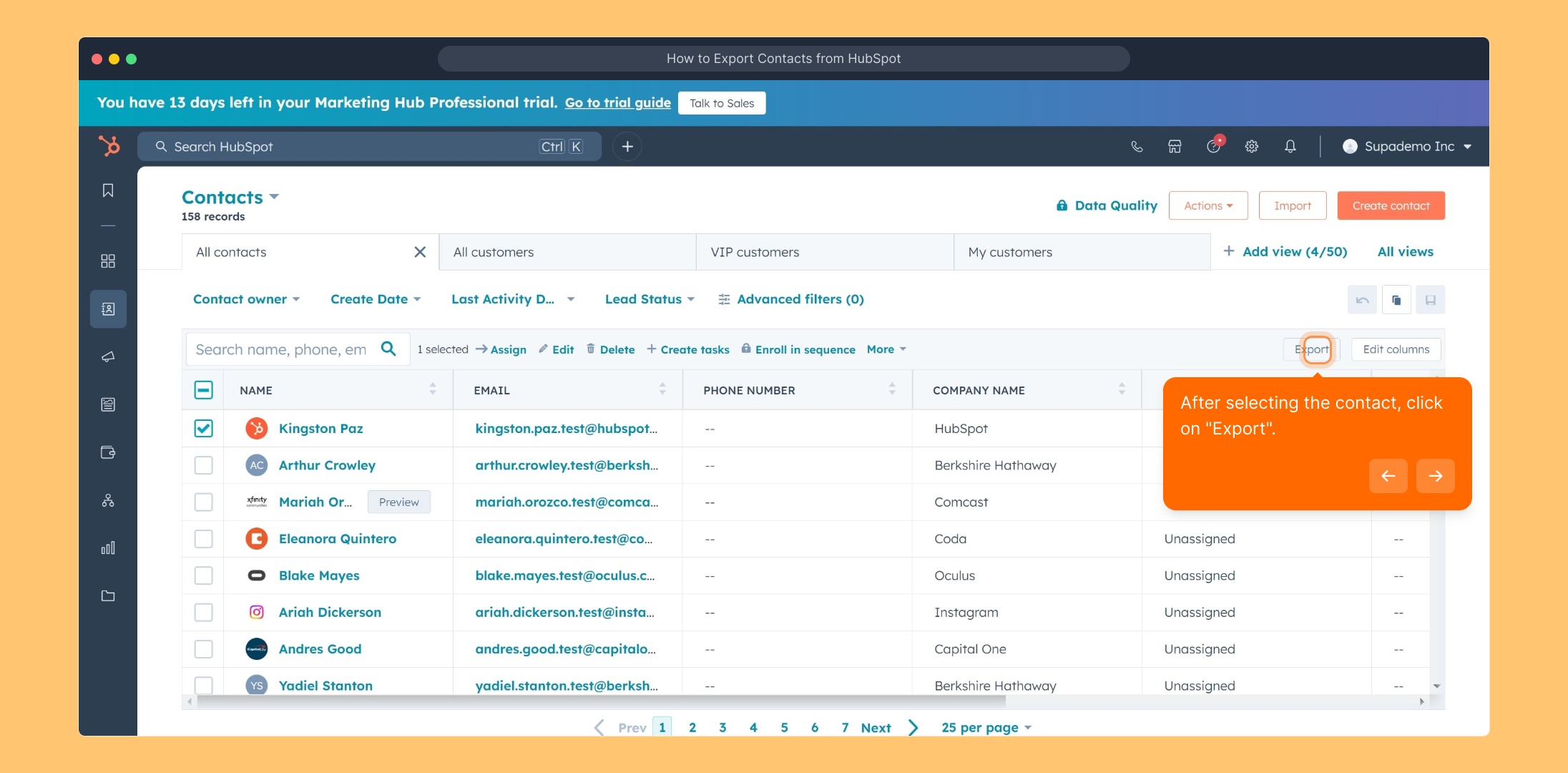Select the Arthur Crowley row checkbox

coord(204,465)
